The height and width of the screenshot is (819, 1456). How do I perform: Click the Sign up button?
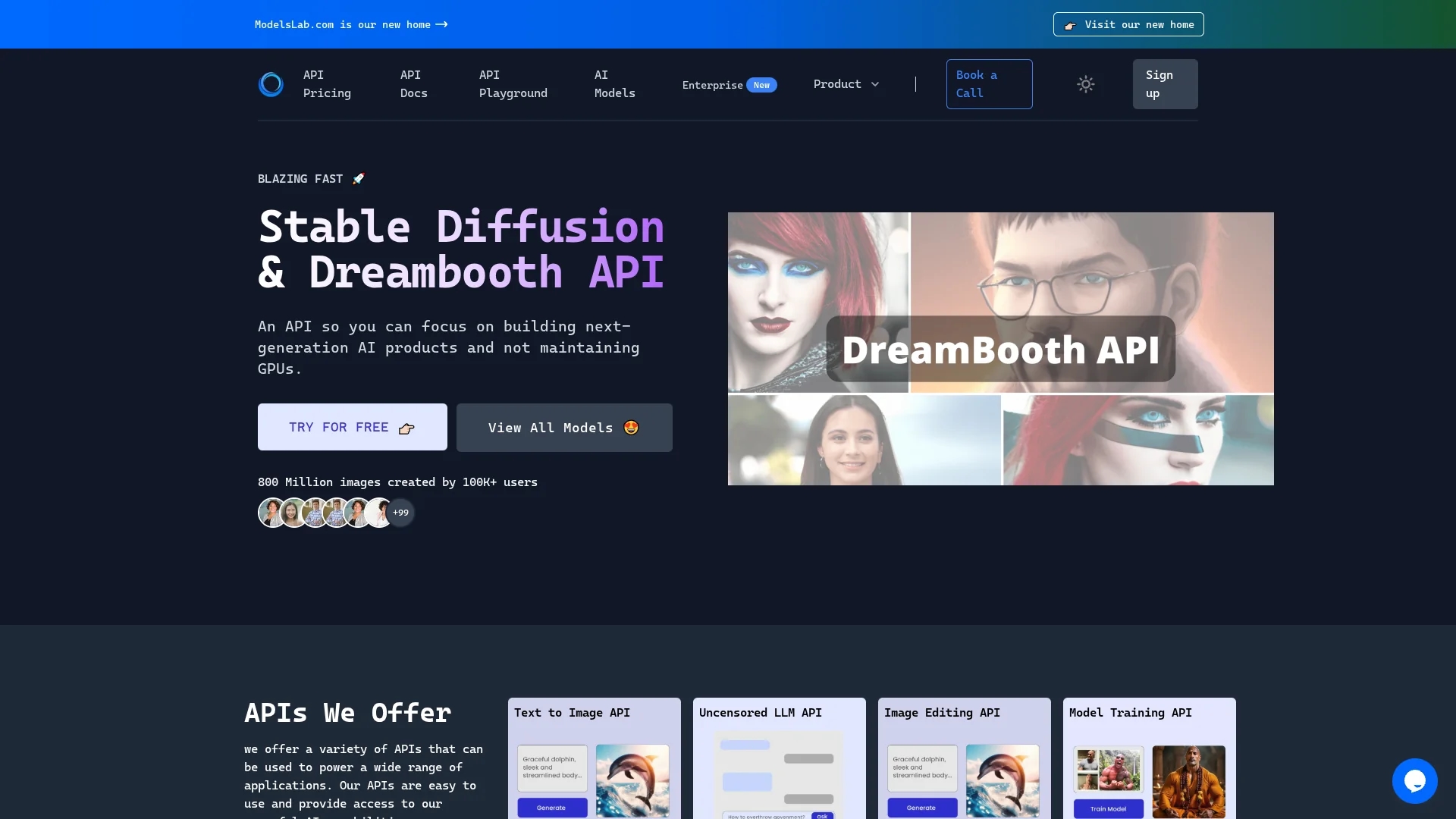(1165, 84)
